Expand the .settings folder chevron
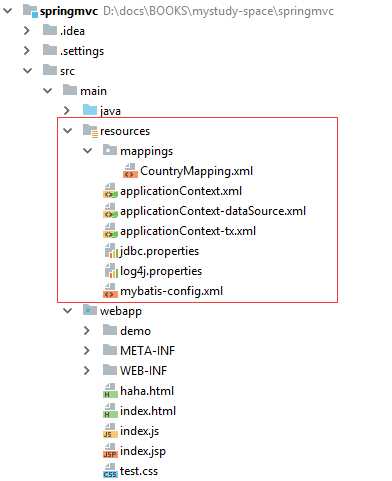This screenshot has width=392, height=481. (27, 51)
